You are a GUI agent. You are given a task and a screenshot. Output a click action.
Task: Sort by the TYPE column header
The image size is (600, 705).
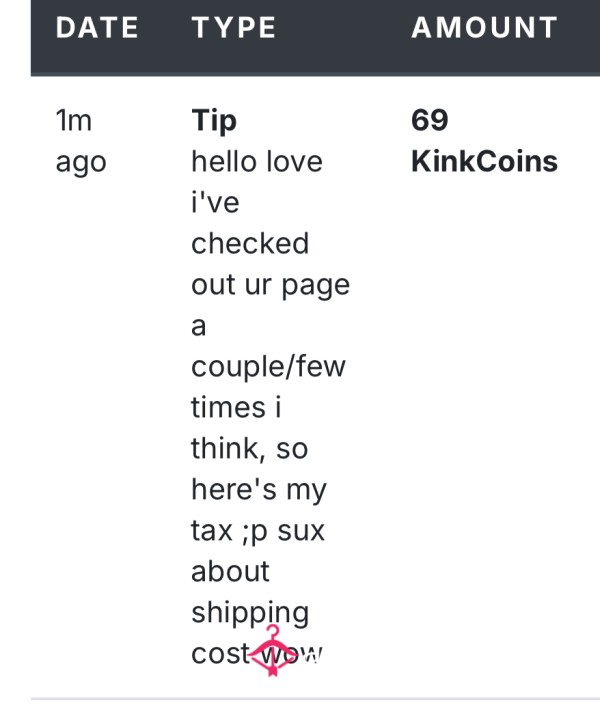(x=234, y=27)
